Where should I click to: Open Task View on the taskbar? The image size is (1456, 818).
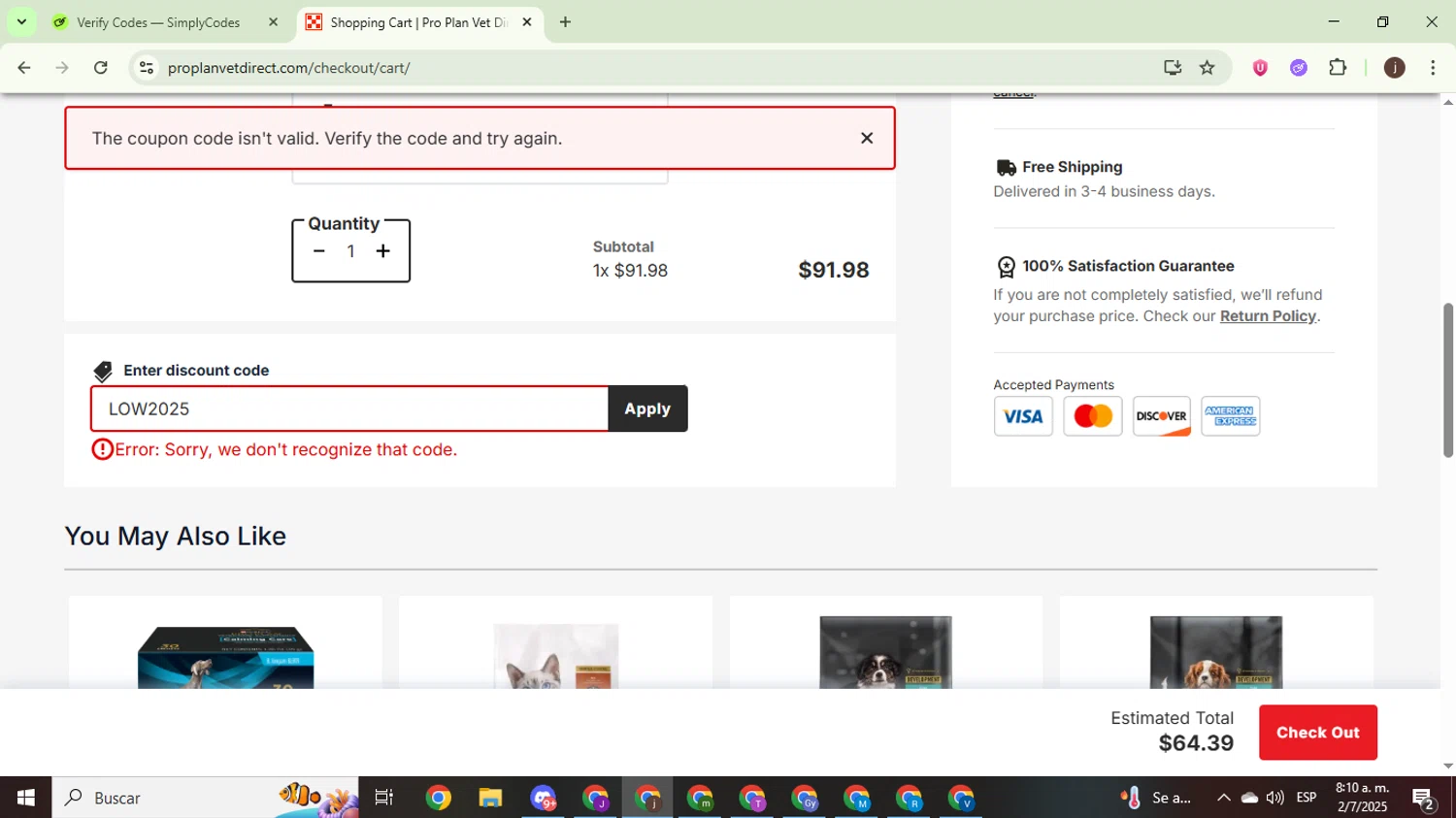[x=384, y=798]
